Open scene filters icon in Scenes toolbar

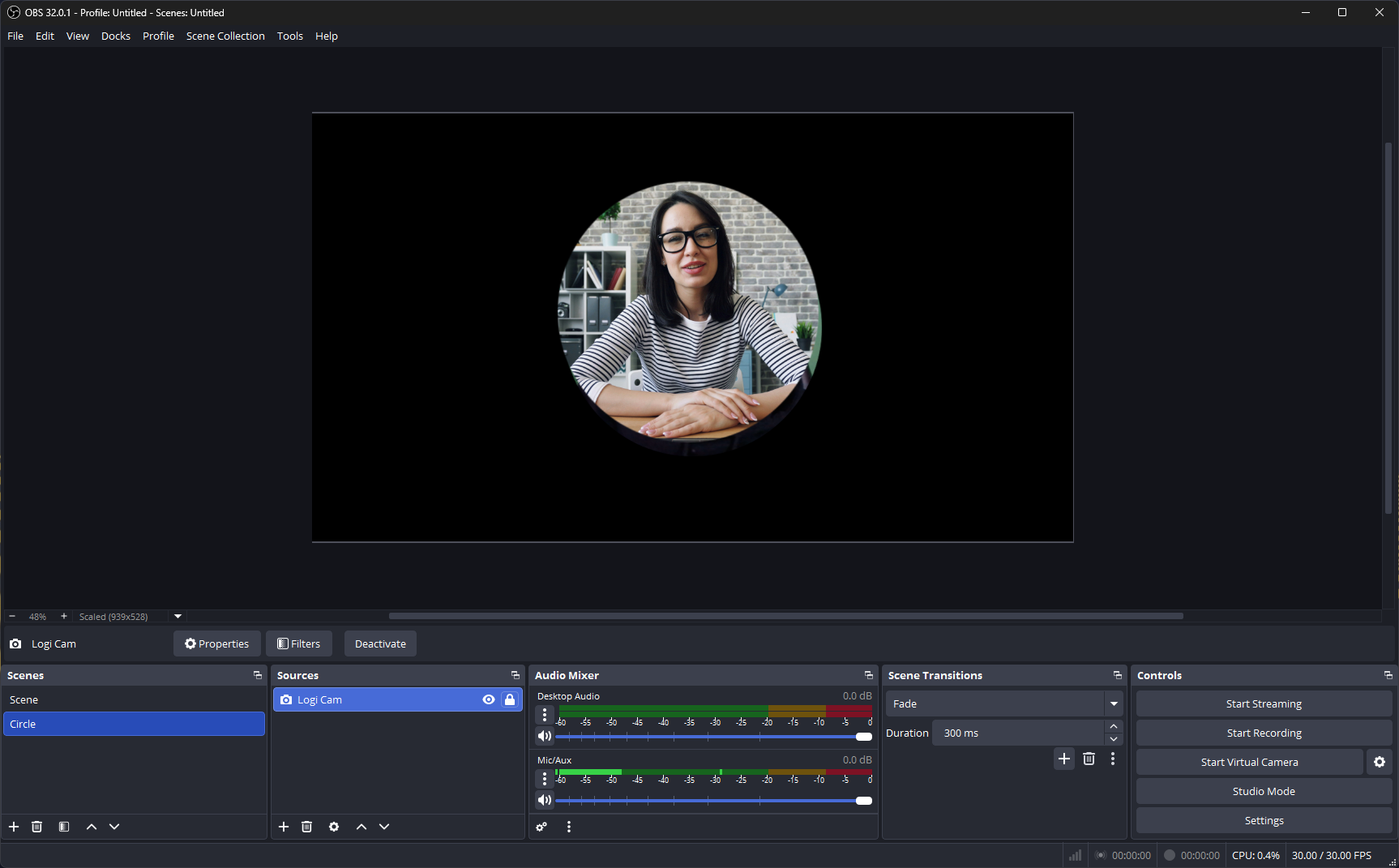[64, 827]
